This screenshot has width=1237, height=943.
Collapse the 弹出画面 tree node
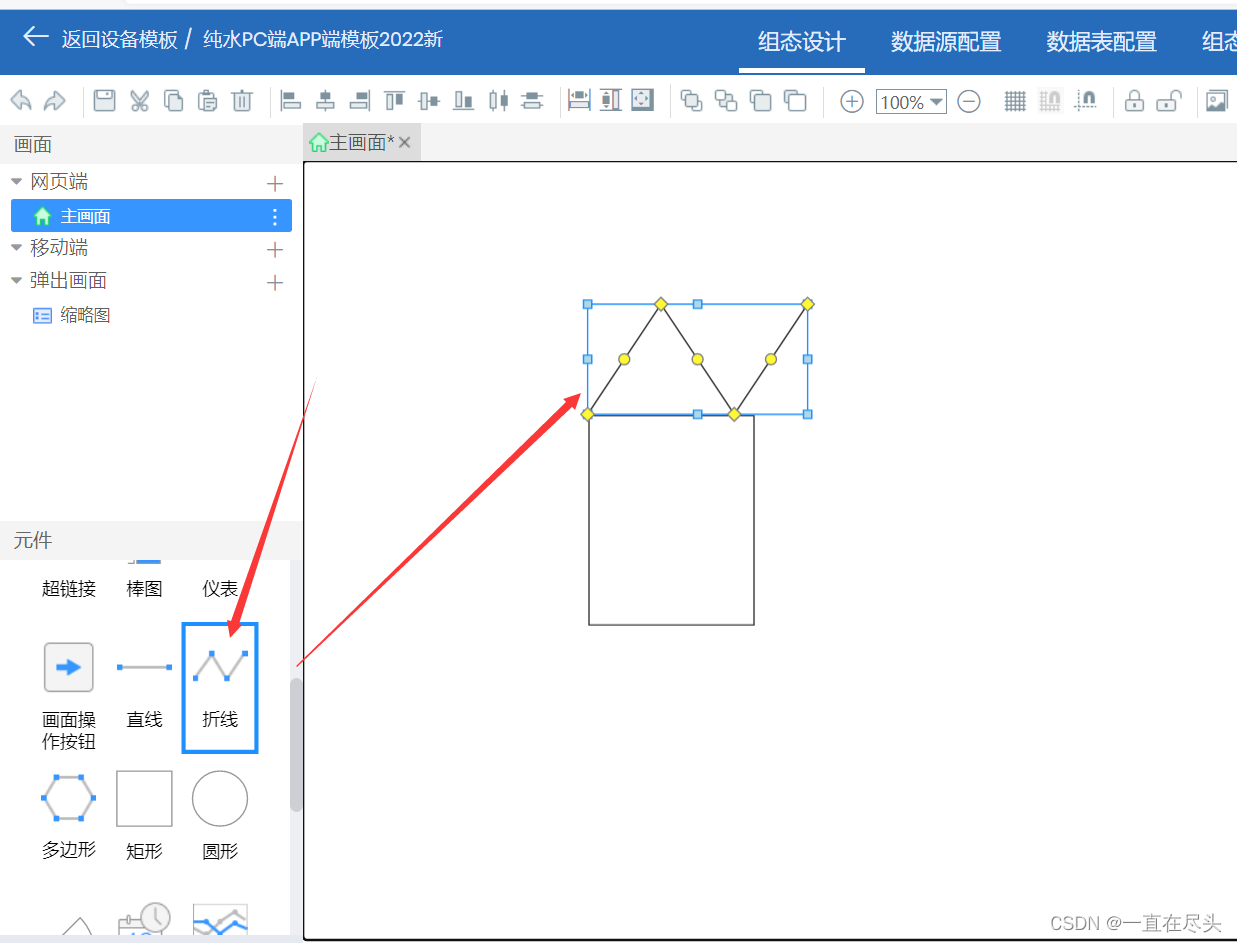(x=16, y=281)
